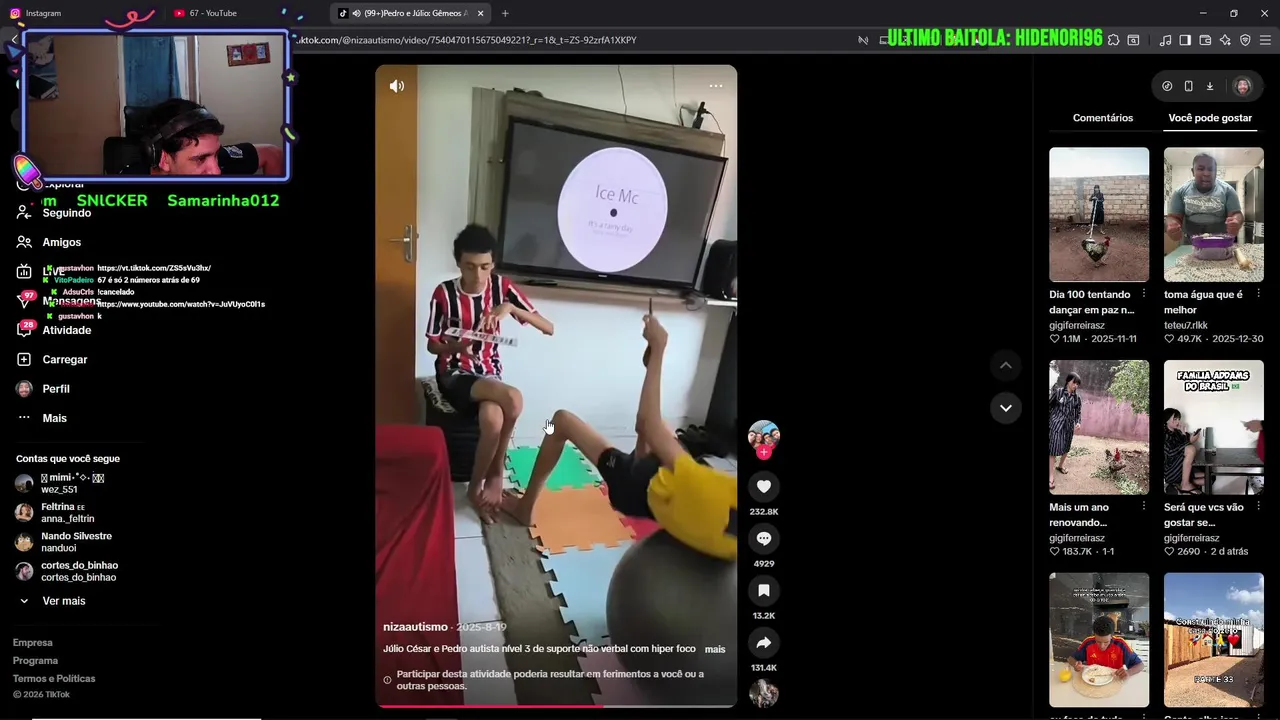
Task: Open 'Família Addams do Brasil' thumbnail
Action: click(x=1213, y=427)
